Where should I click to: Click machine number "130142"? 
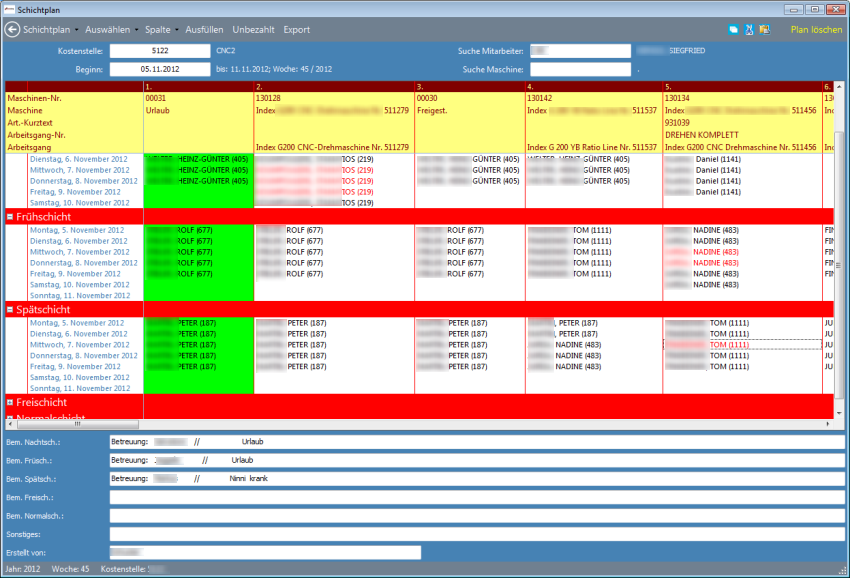tap(540, 98)
